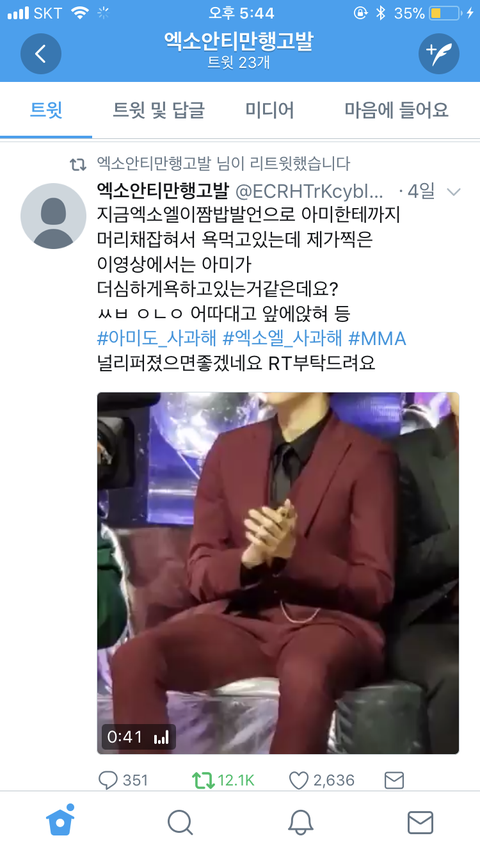Open the Search magnifier in bottom bar
The width and height of the screenshot is (480, 854).
pyautogui.click(x=180, y=822)
